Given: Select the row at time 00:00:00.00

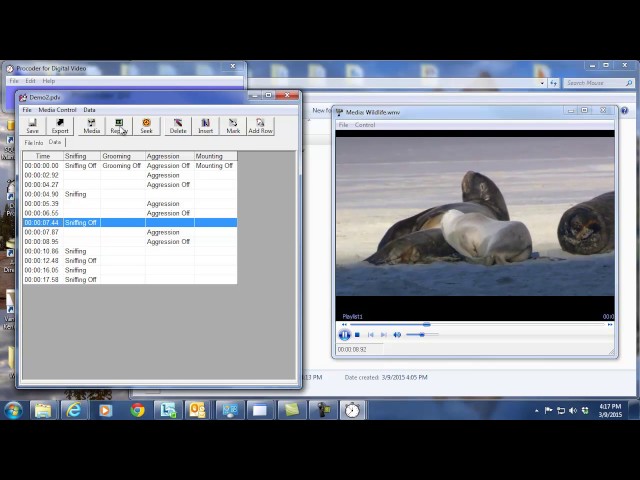Looking at the screenshot, I should (x=130, y=166).
